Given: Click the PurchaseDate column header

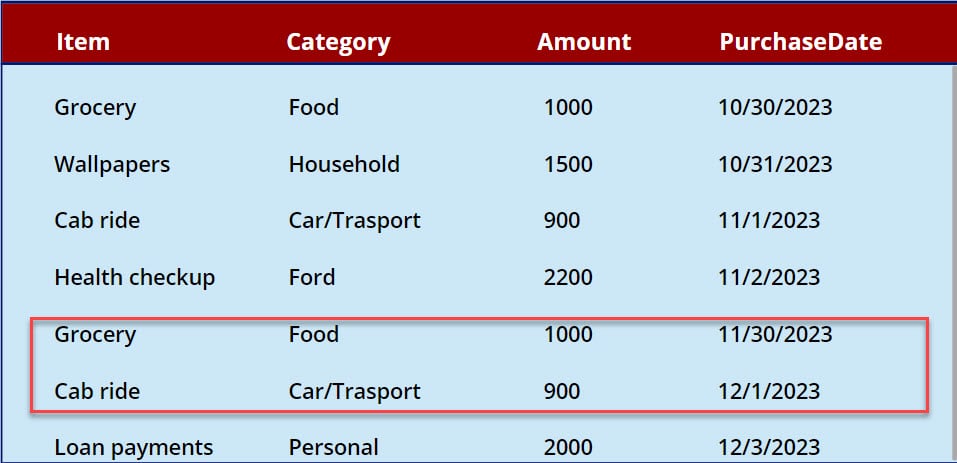Looking at the screenshot, I should tap(801, 41).
